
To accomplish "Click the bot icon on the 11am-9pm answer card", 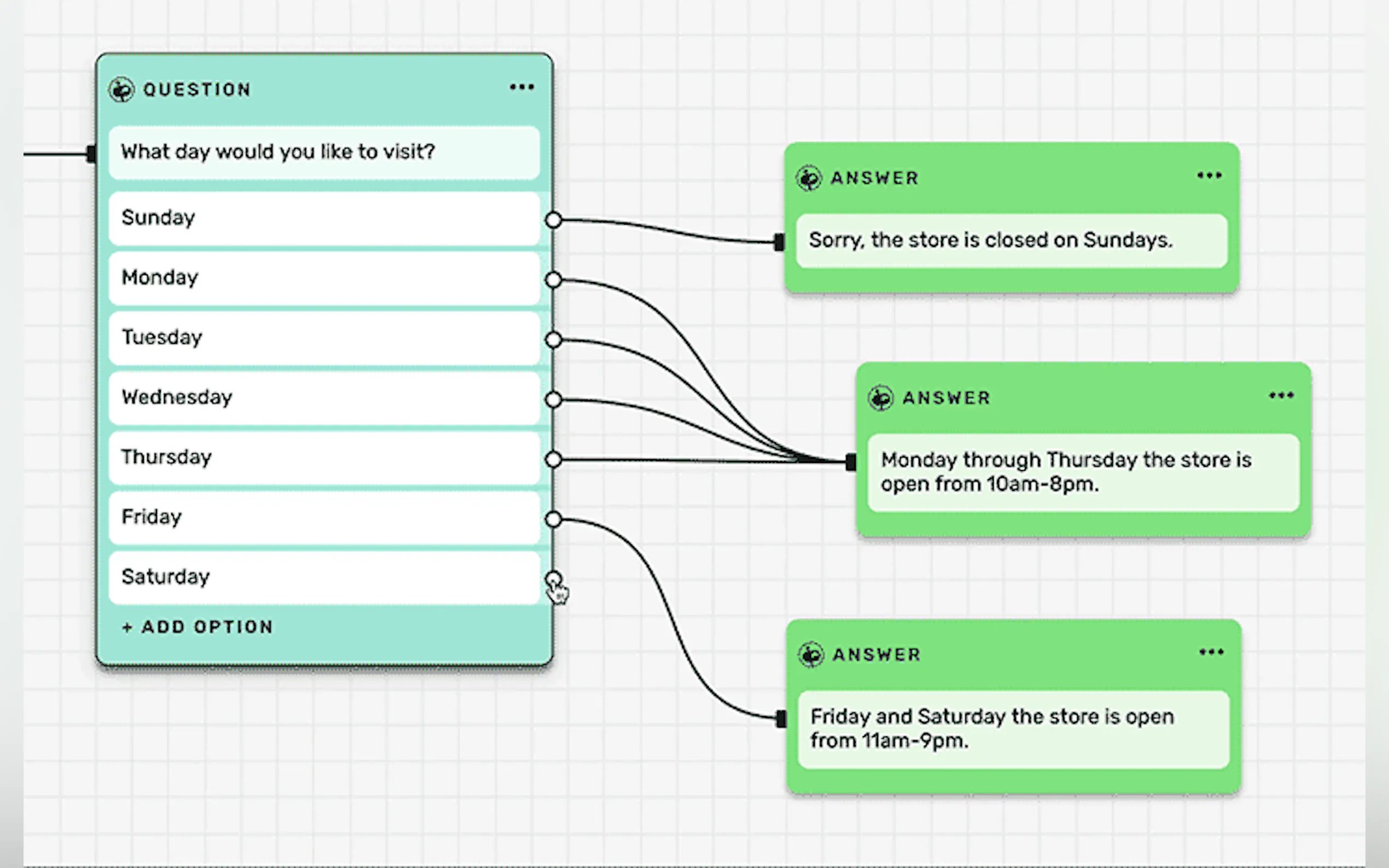I will [811, 654].
